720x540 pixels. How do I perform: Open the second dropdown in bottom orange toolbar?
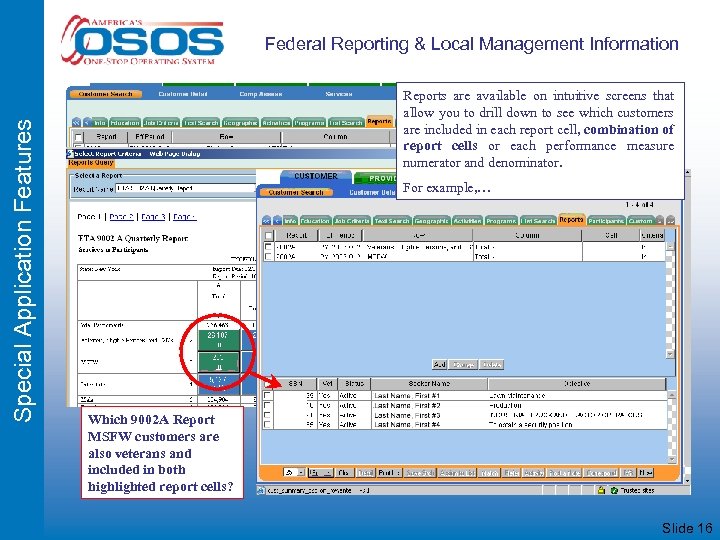point(321,472)
